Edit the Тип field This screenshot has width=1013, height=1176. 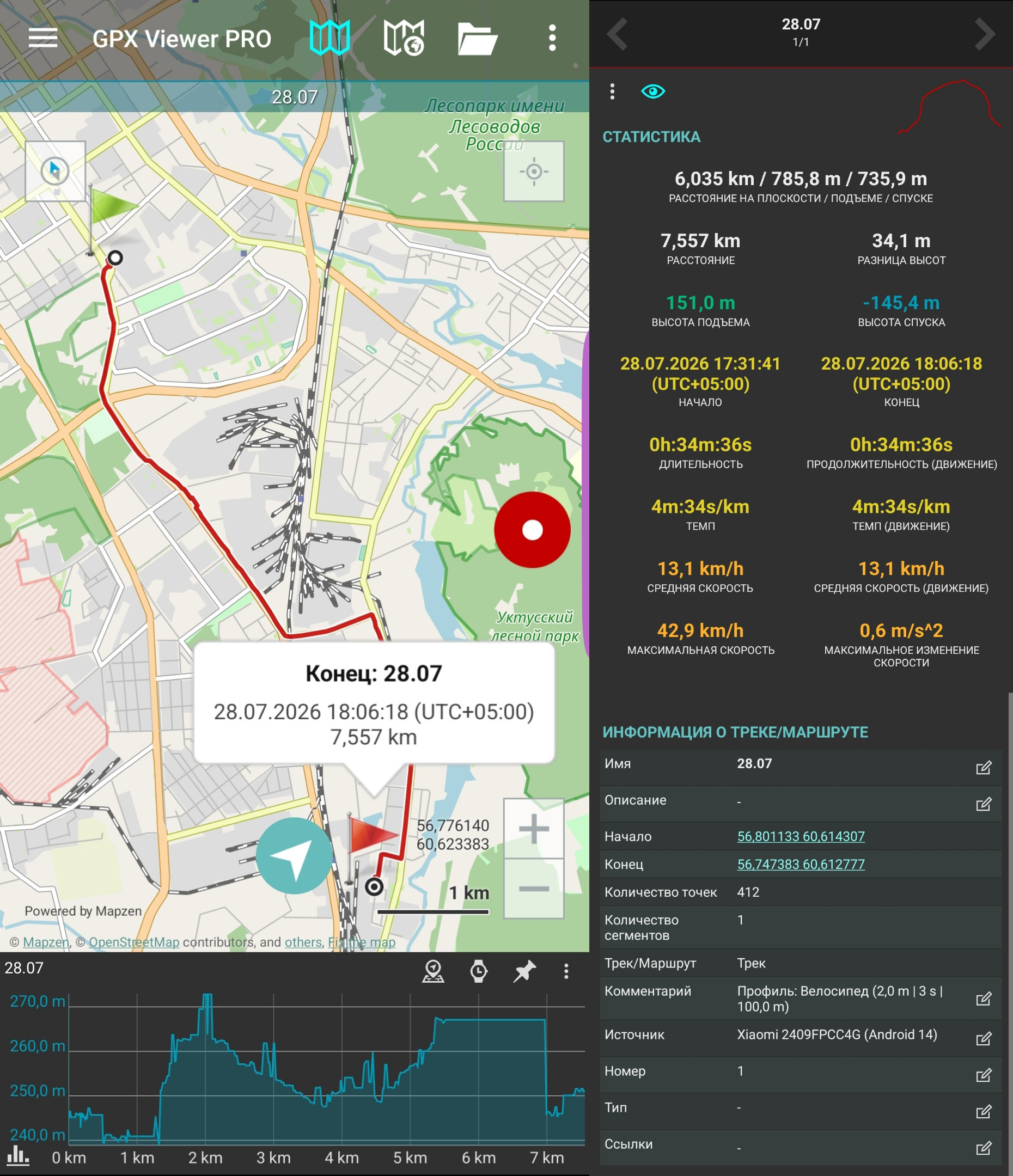984,1111
